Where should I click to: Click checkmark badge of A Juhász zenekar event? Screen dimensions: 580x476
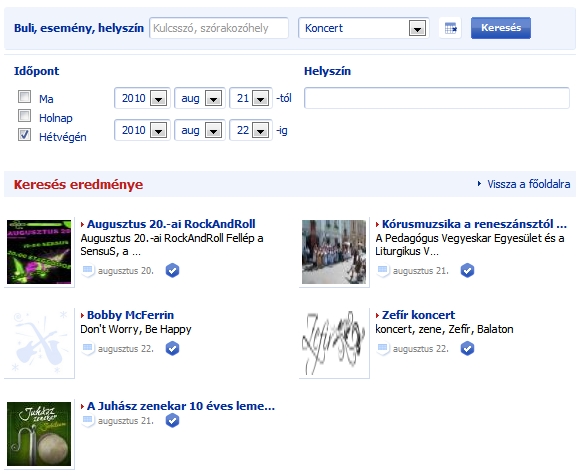pos(172,421)
